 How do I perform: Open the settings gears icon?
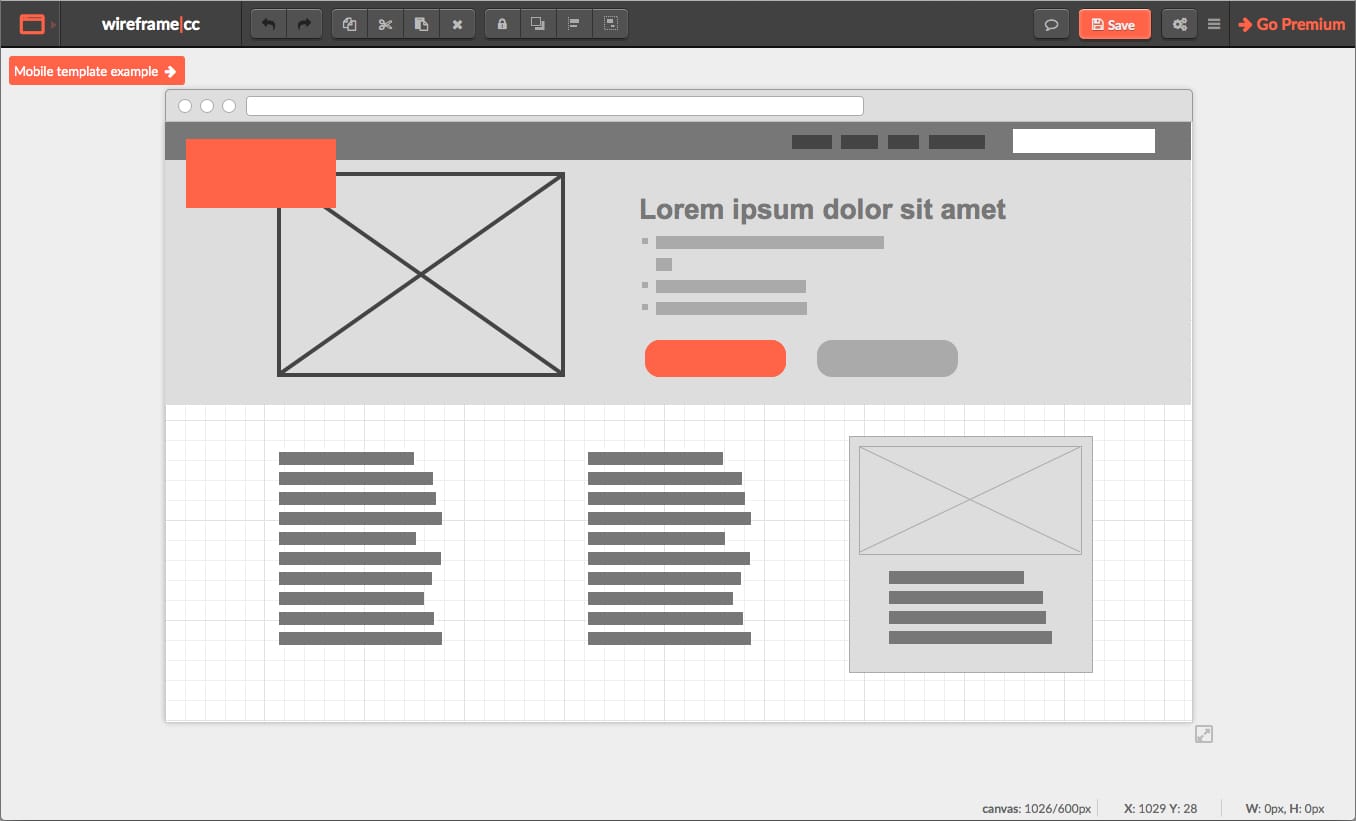click(x=1179, y=24)
